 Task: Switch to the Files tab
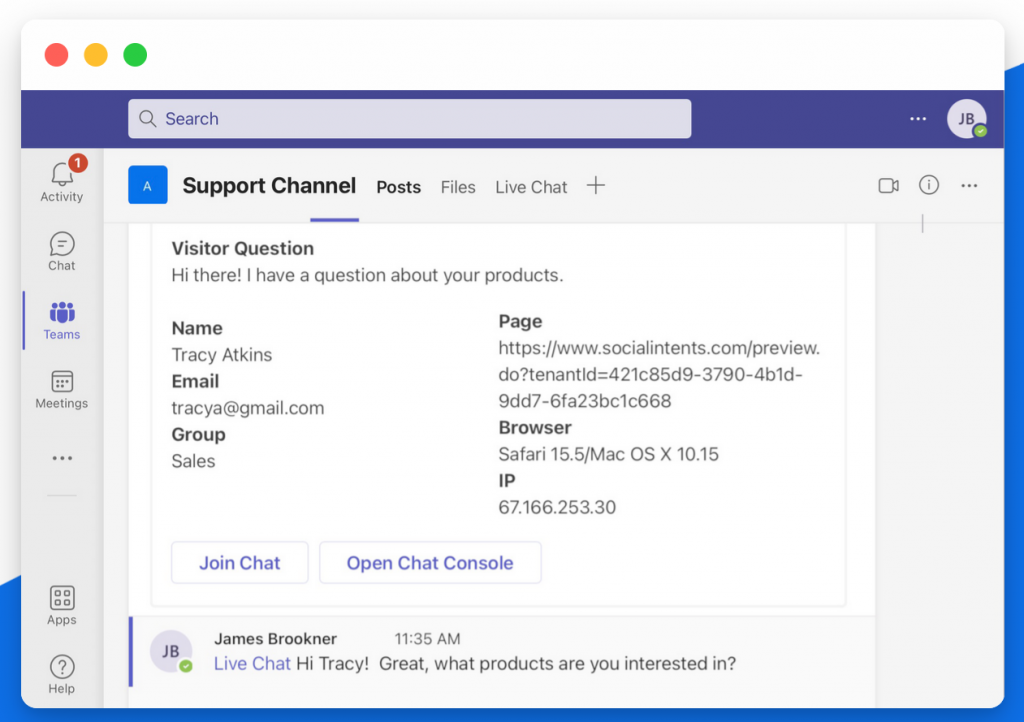click(458, 187)
